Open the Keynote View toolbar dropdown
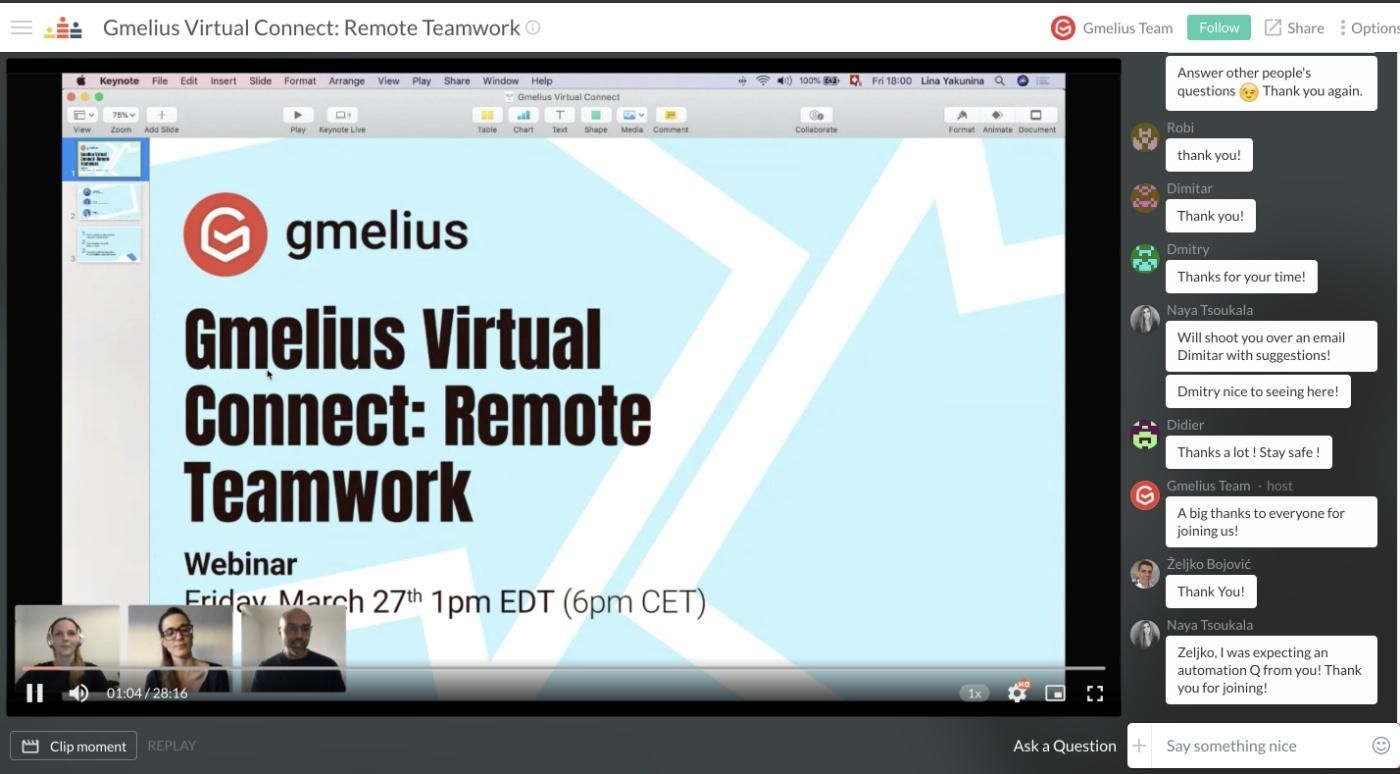This screenshot has height=774, width=1400. pyautogui.click(x=82, y=116)
